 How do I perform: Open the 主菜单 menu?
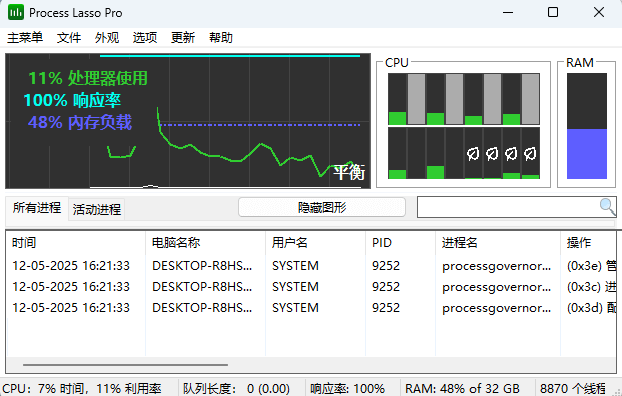[25, 38]
